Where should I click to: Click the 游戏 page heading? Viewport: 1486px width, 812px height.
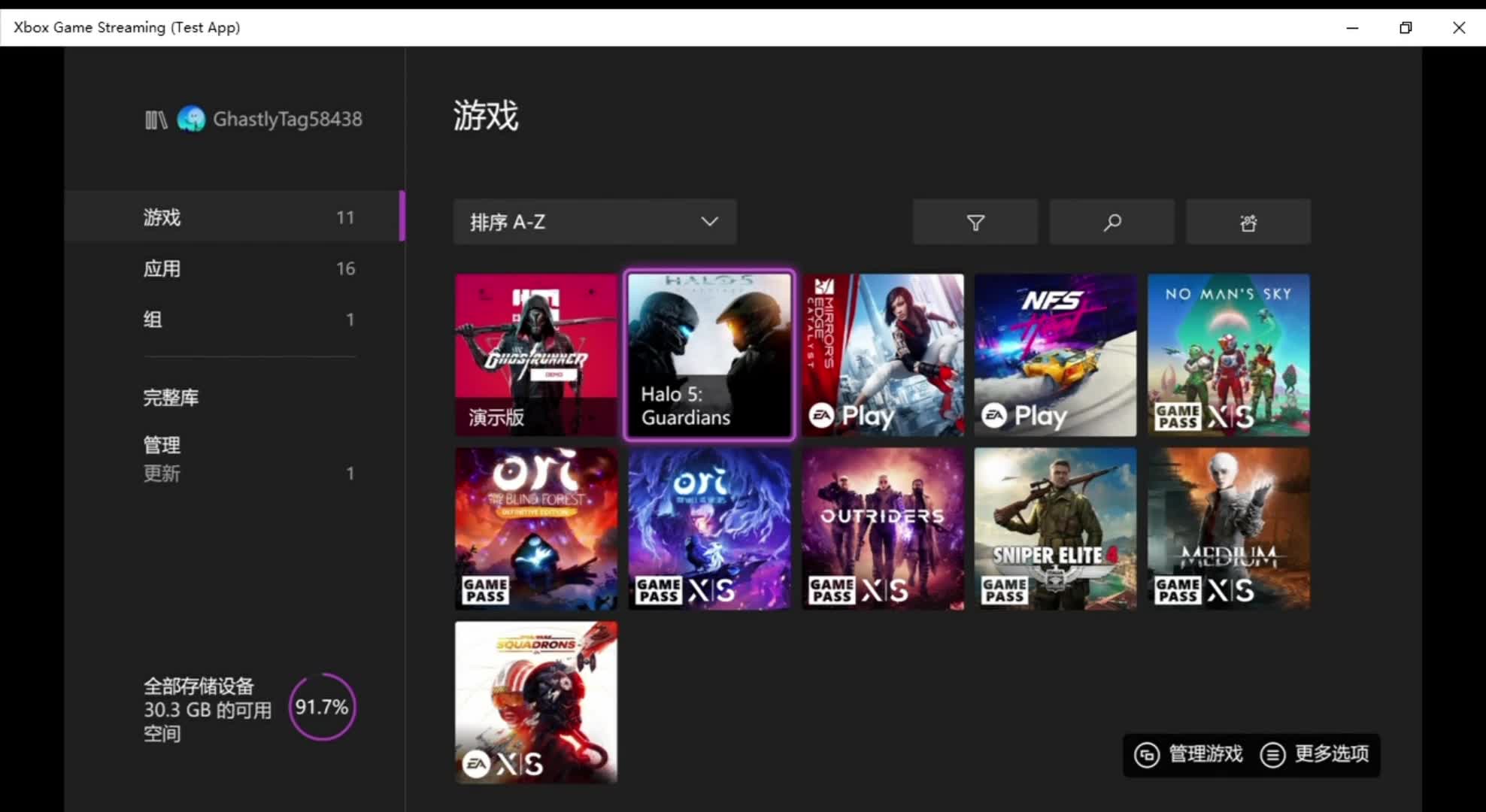tap(486, 116)
